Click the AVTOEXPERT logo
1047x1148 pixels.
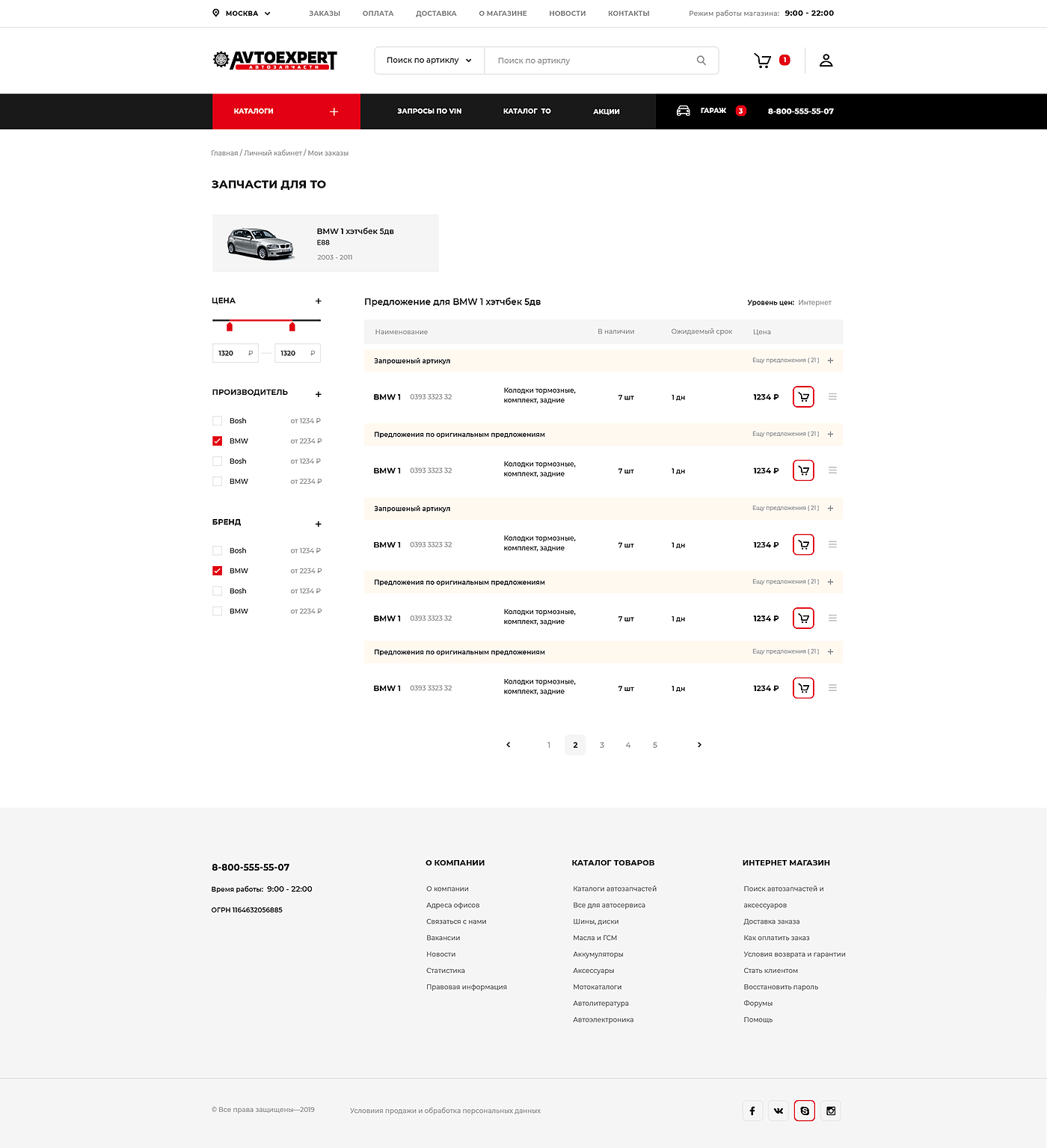click(275, 60)
